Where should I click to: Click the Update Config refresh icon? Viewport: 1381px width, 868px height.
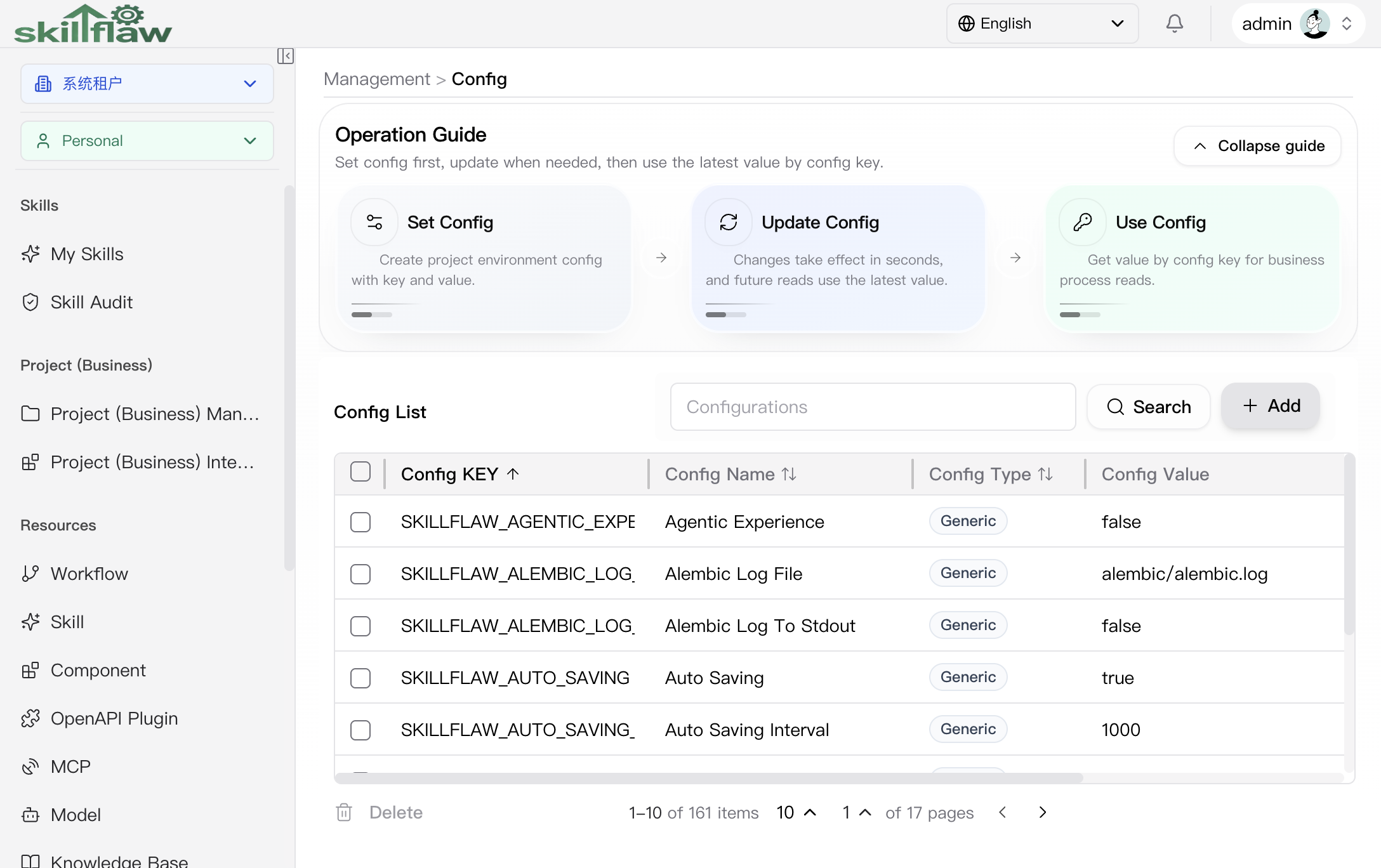coord(729,222)
